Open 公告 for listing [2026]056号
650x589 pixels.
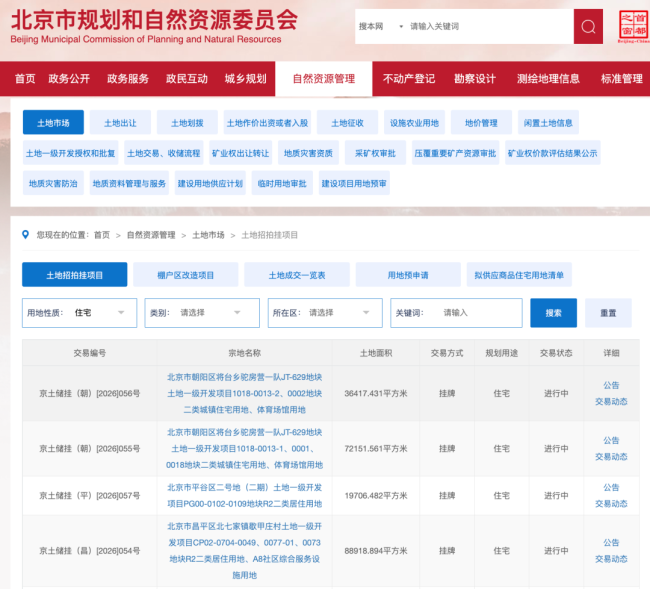tap(611, 385)
